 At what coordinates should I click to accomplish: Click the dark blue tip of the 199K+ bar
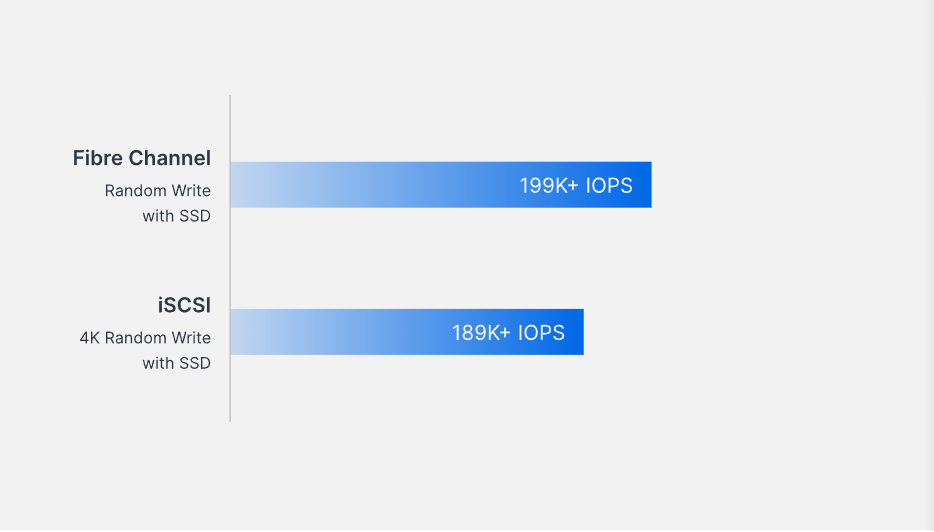pyautogui.click(x=643, y=185)
